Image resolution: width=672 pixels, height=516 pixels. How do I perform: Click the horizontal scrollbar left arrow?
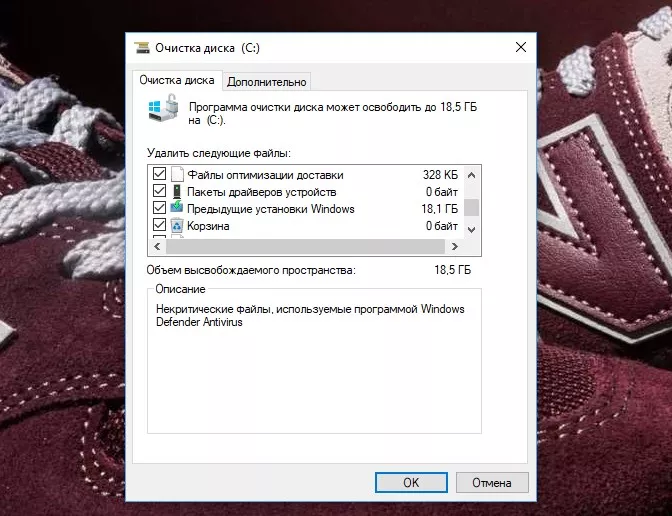tap(155, 245)
